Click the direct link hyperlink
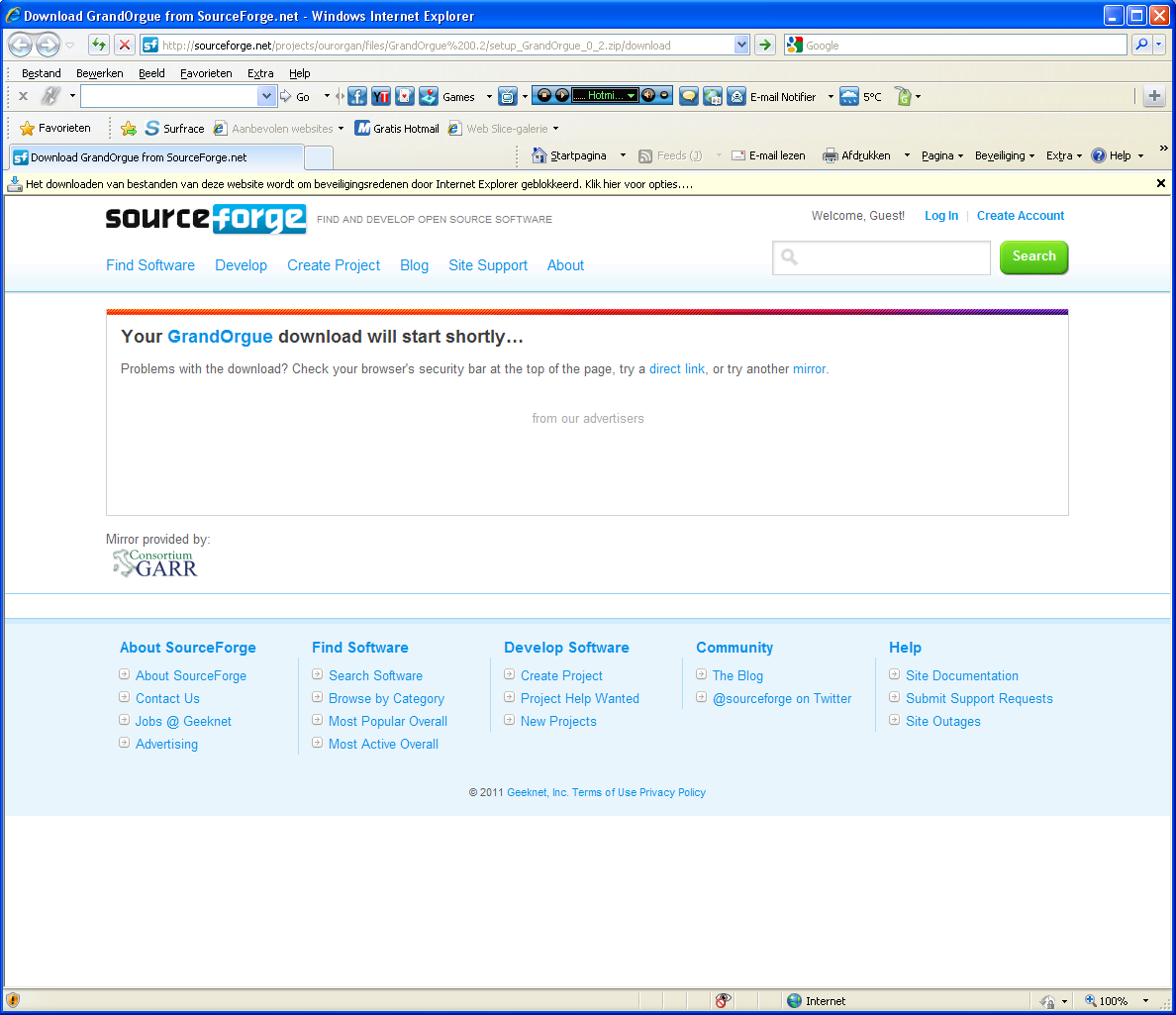 tap(676, 368)
